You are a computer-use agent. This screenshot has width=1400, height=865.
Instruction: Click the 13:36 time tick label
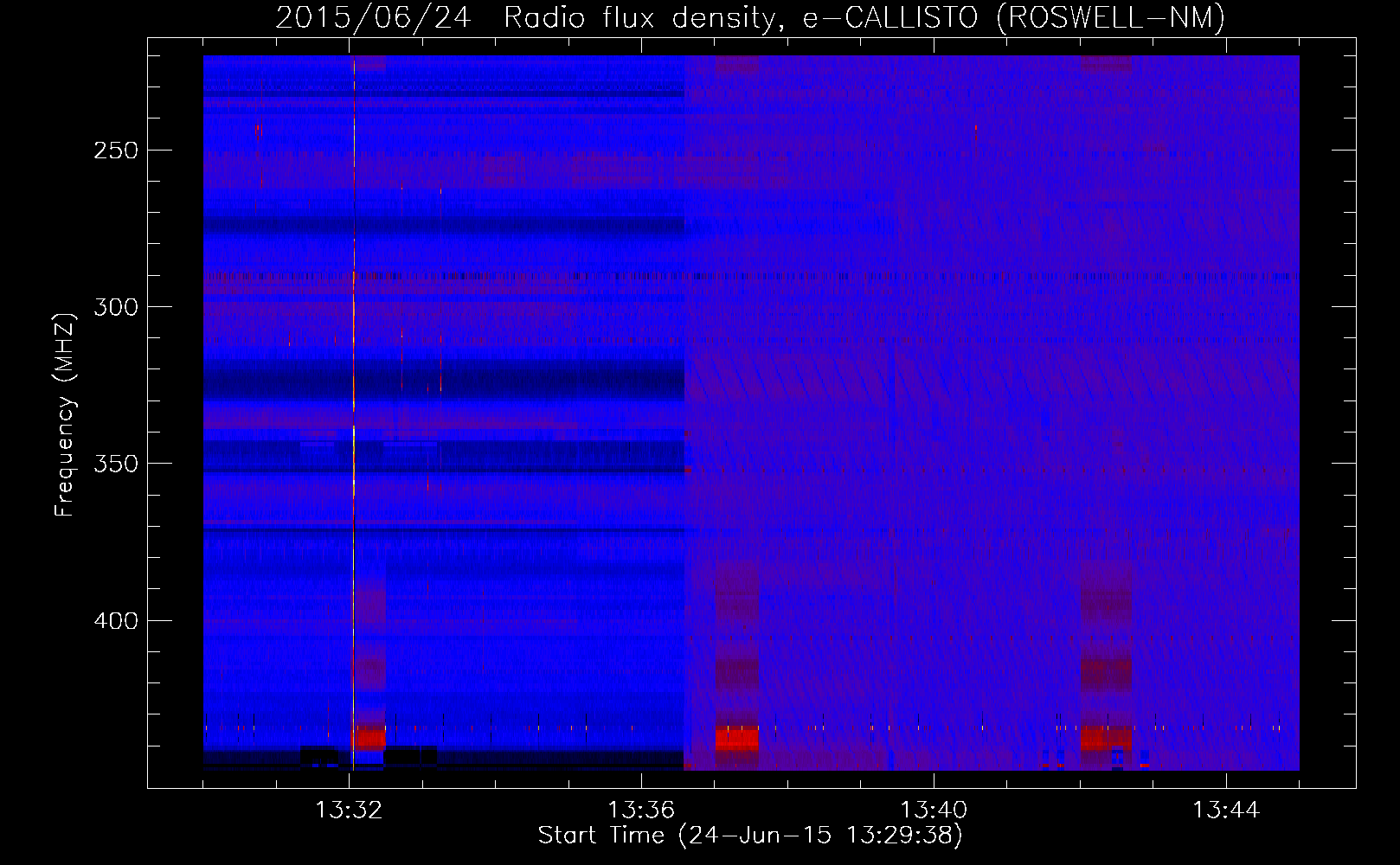[x=641, y=811]
